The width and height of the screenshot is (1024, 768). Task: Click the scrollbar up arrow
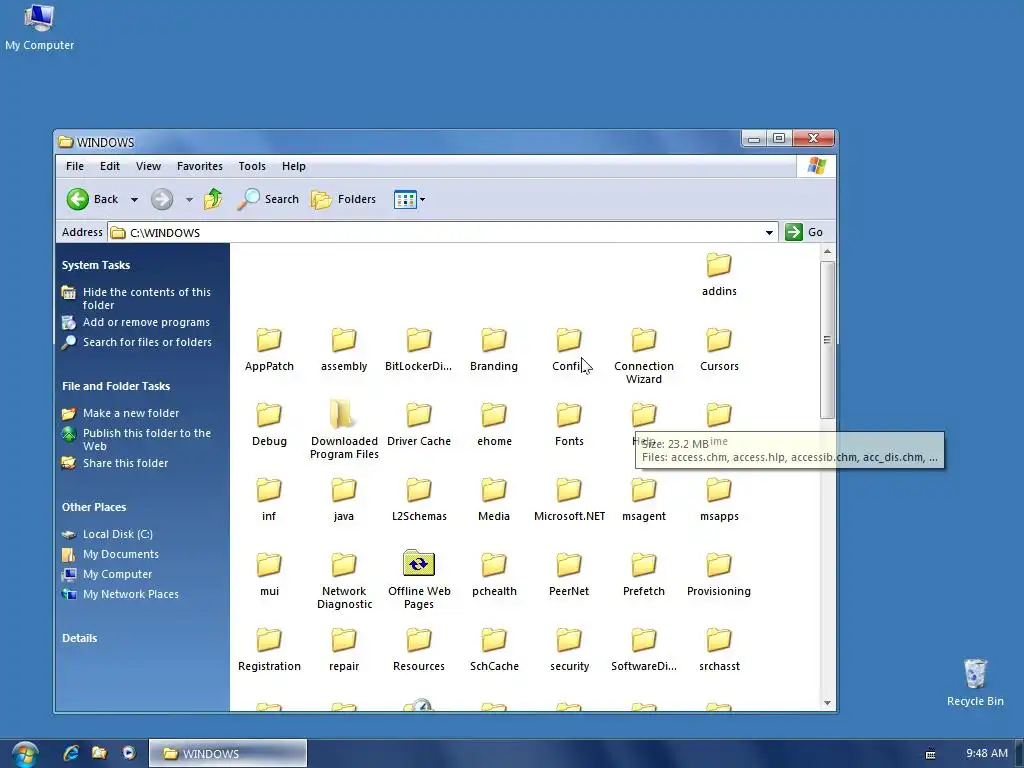click(827, 251)
